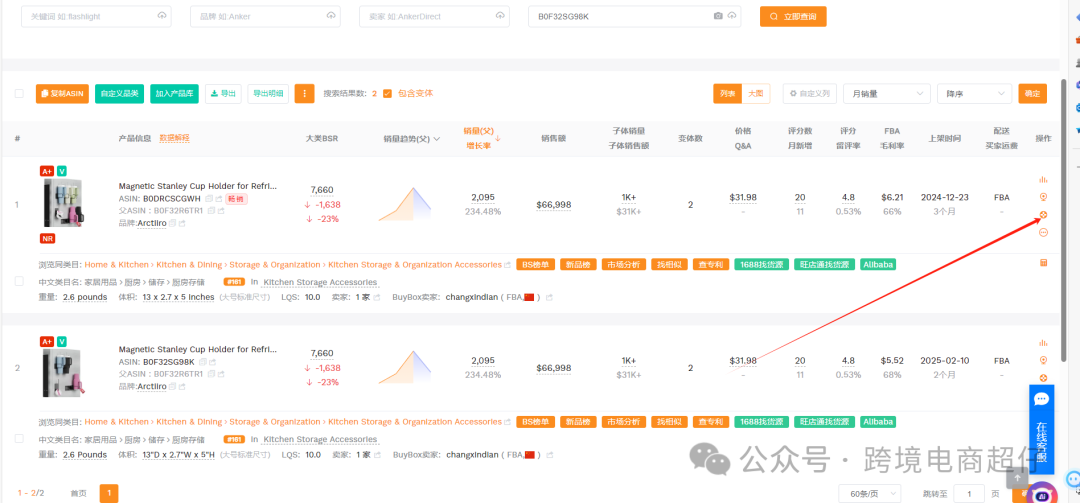Click the 导出 export button

tap(223, 94)
